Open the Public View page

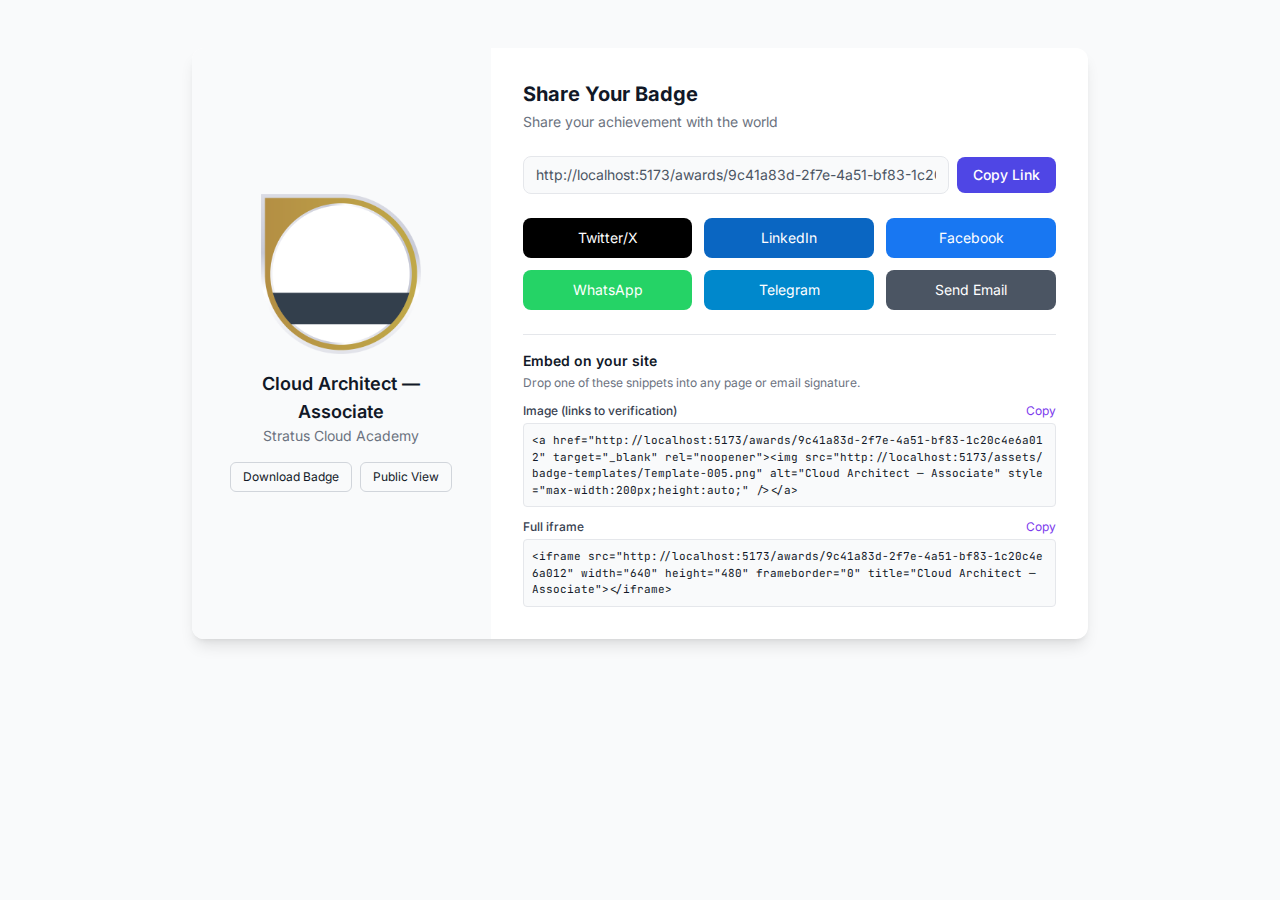click(x=406, y=477)
